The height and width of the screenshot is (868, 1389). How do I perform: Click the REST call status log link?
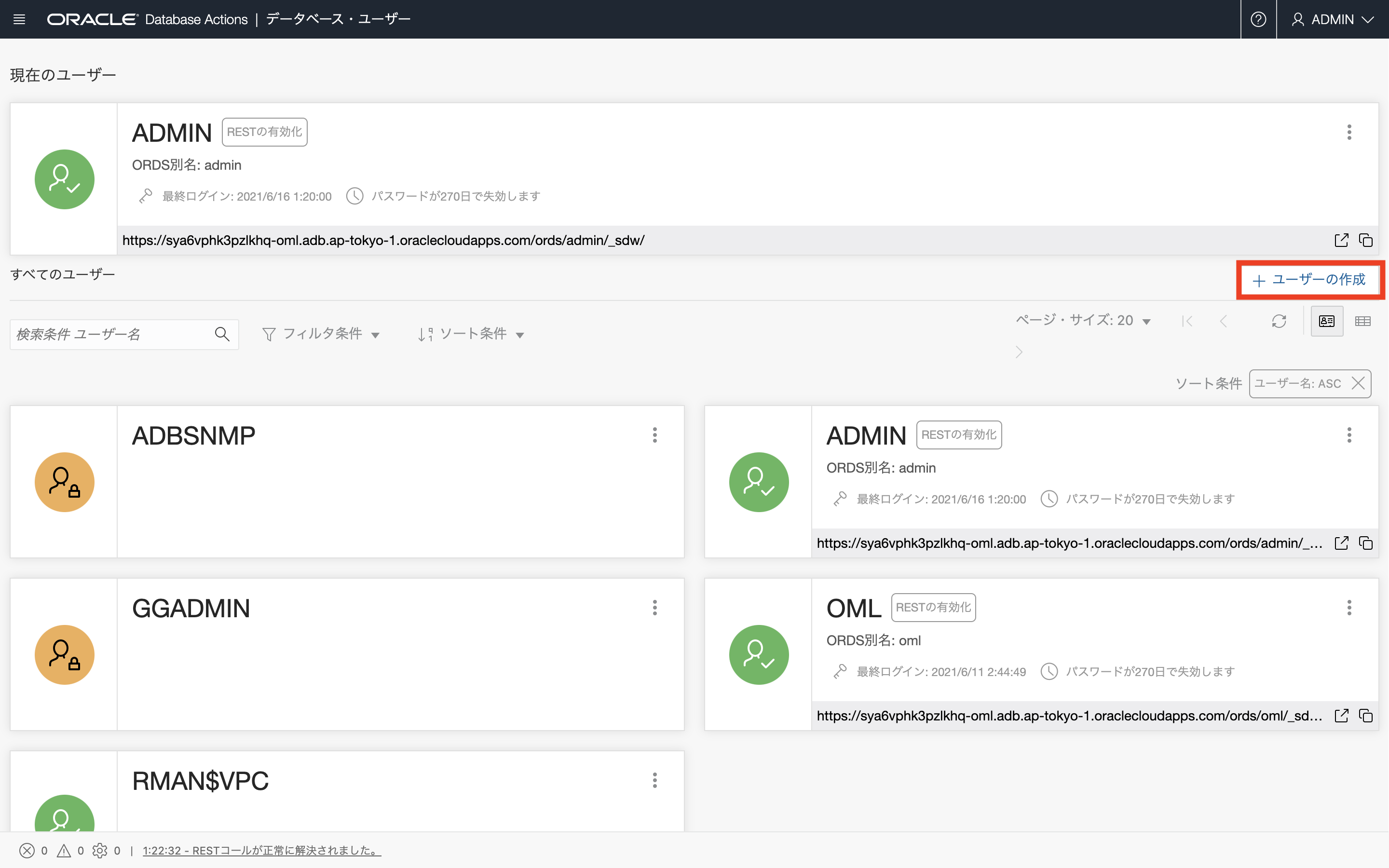click(x=261, y=851)
